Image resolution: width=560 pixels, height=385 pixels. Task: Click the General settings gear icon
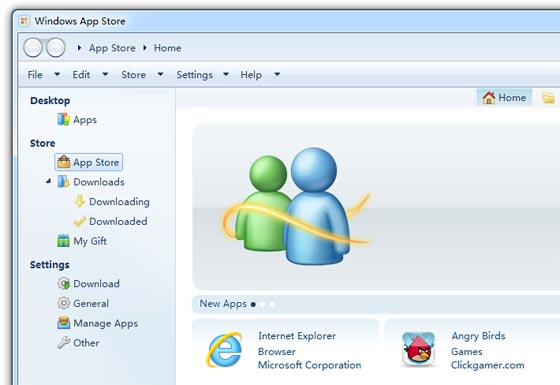[64, 303]
